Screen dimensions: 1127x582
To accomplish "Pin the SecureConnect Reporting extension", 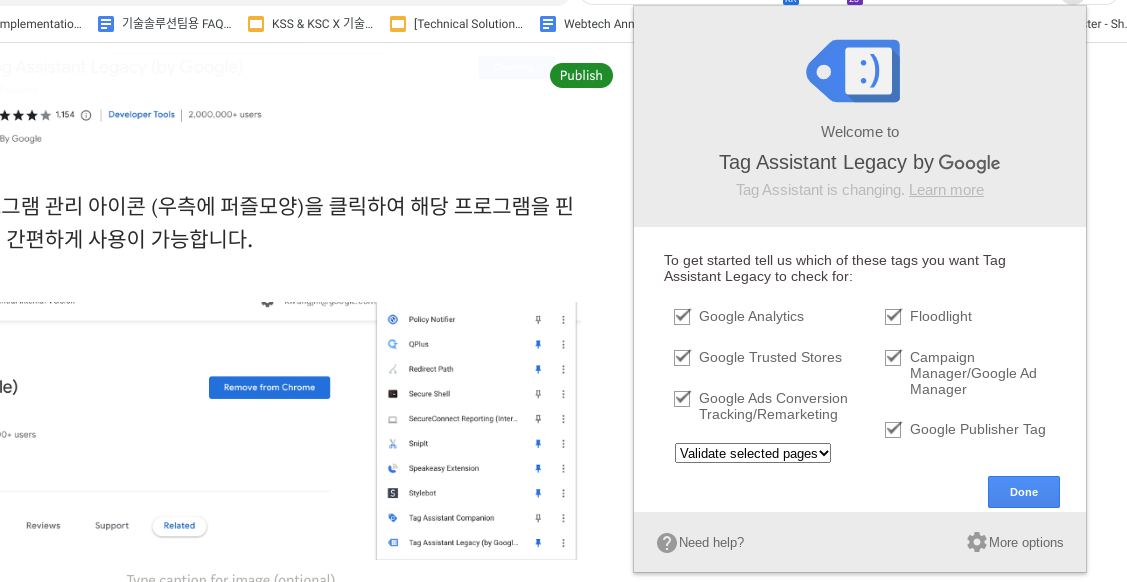I will (538, 419).
